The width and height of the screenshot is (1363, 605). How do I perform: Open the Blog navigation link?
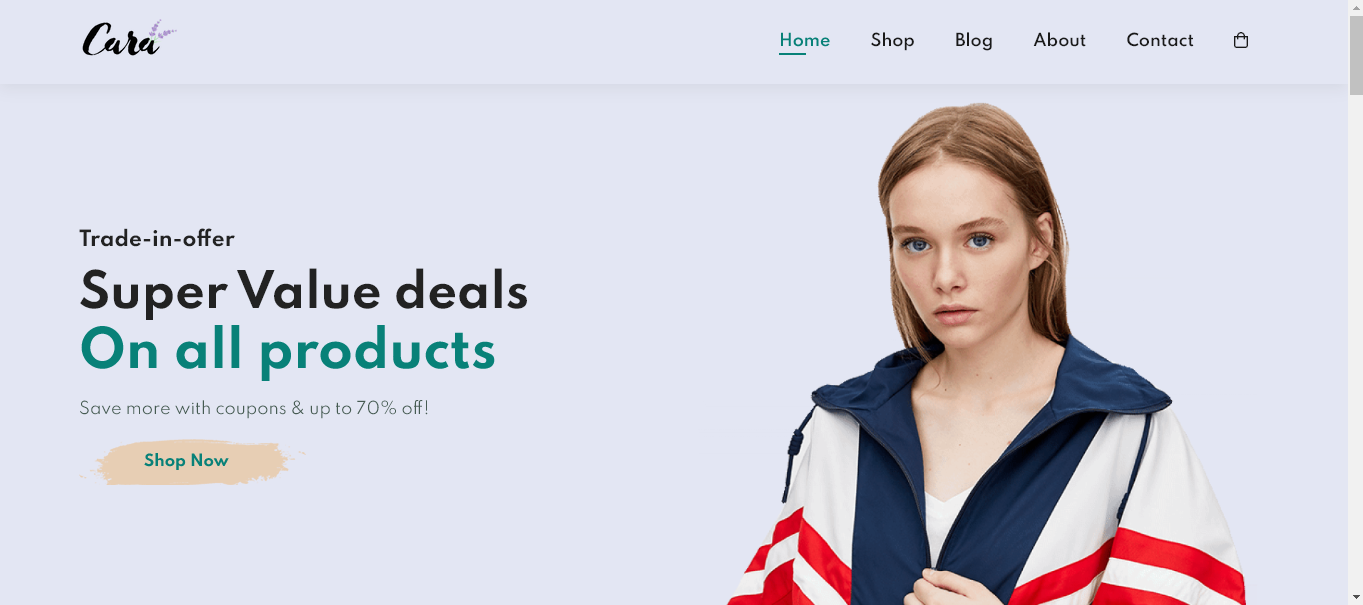click(x=974, y=40)
